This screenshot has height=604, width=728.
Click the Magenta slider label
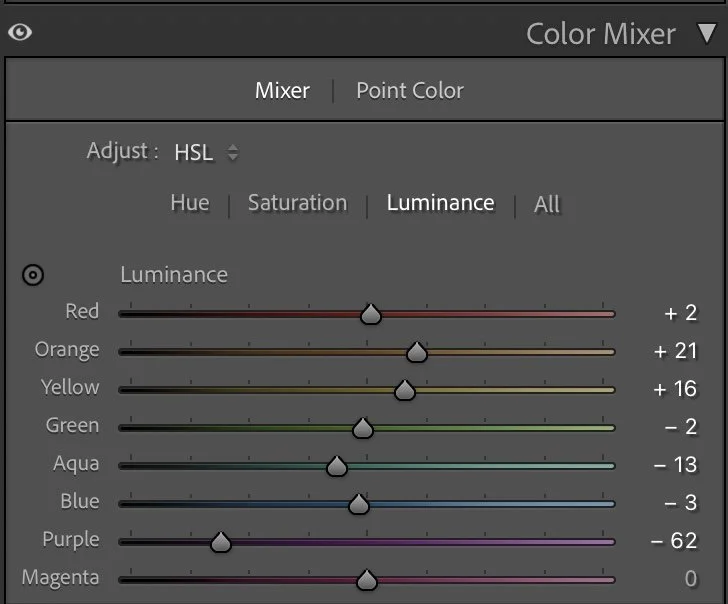60,578
